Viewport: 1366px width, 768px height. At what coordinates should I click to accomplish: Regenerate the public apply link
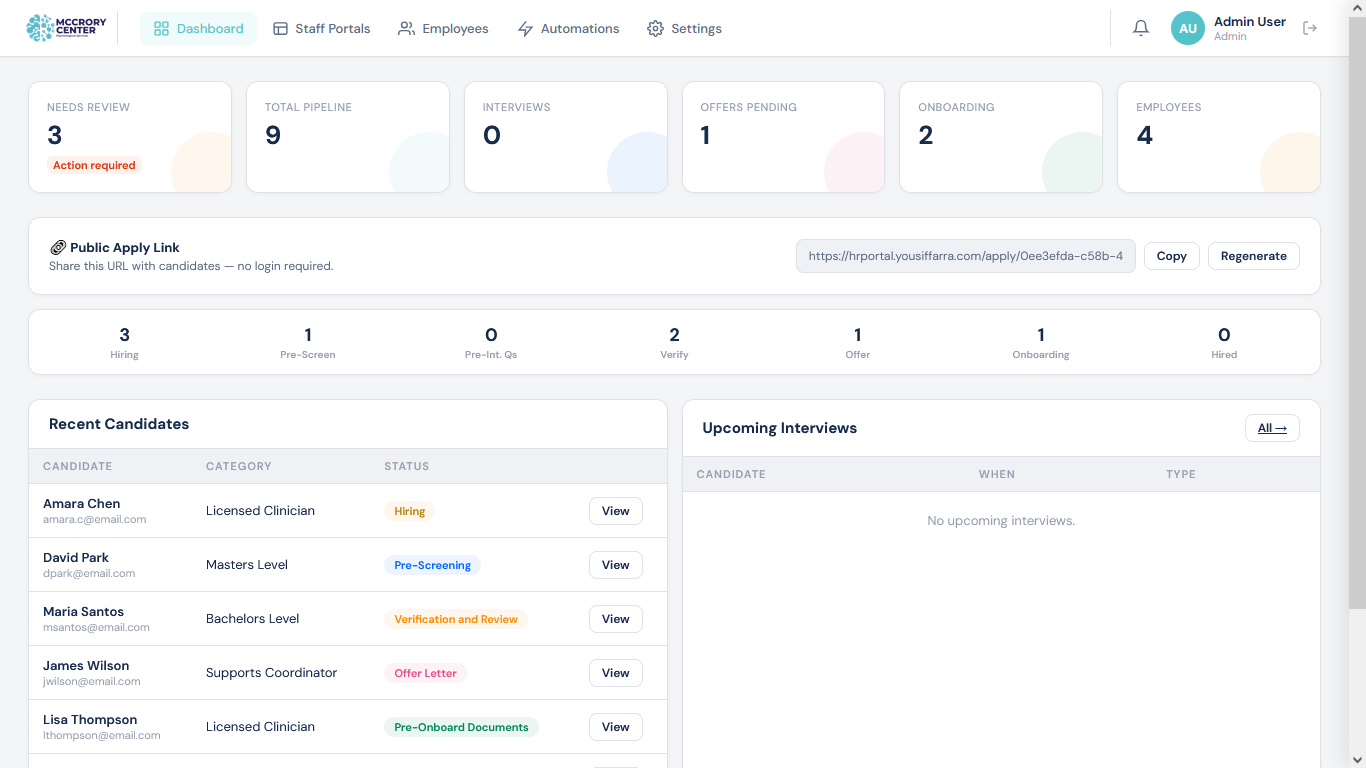point(1254,256)
